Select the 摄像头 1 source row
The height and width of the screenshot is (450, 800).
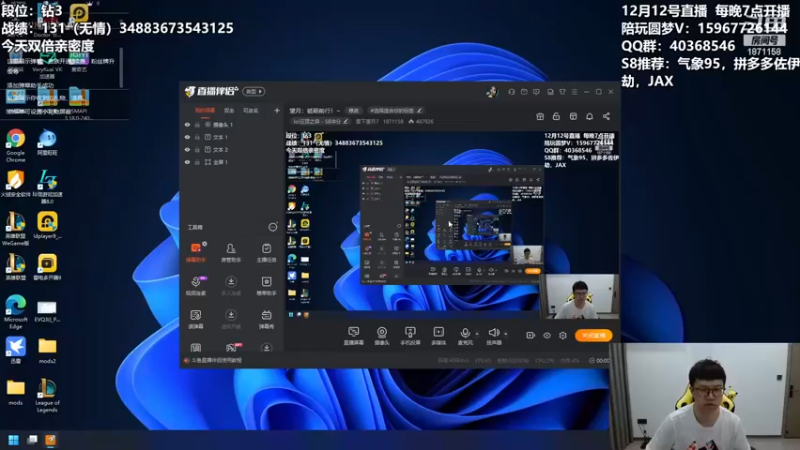232,124
